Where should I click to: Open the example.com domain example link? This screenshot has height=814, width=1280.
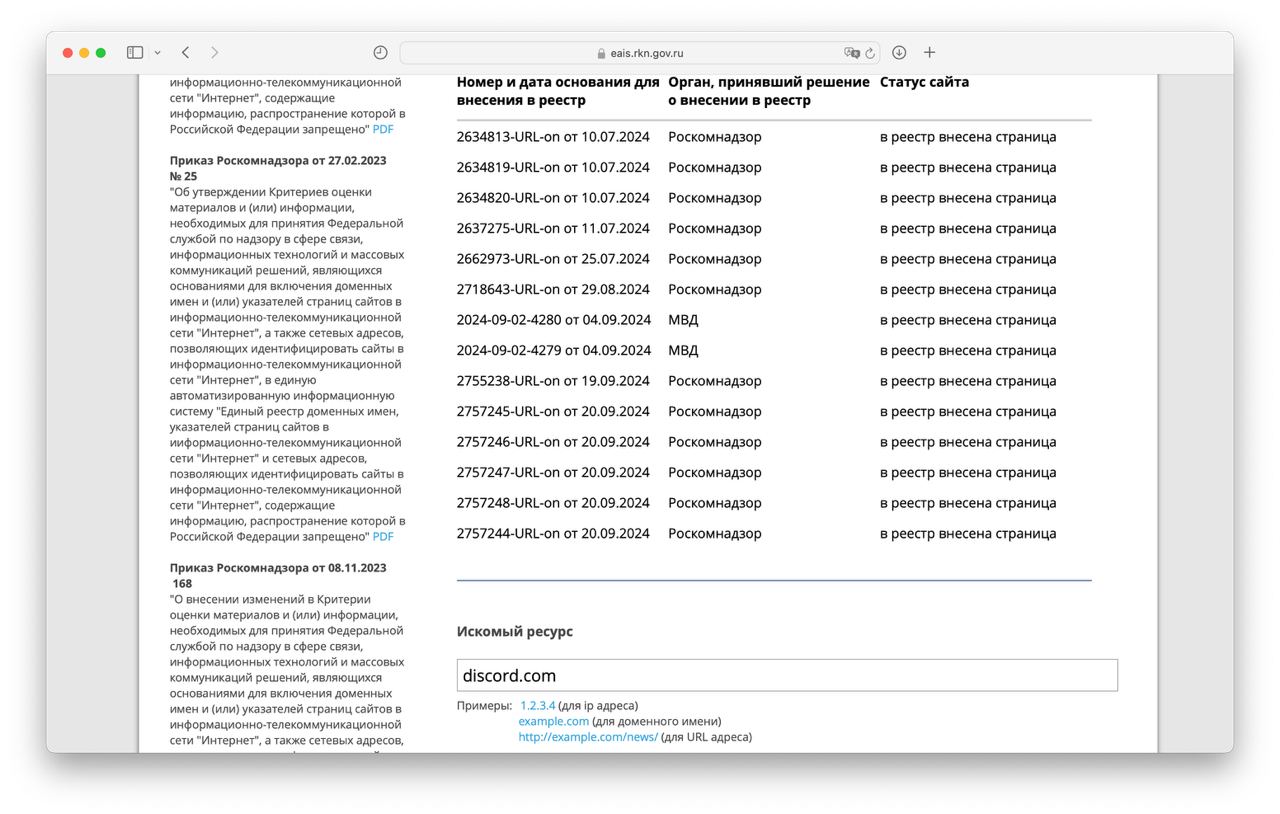(x=553, y=721)
